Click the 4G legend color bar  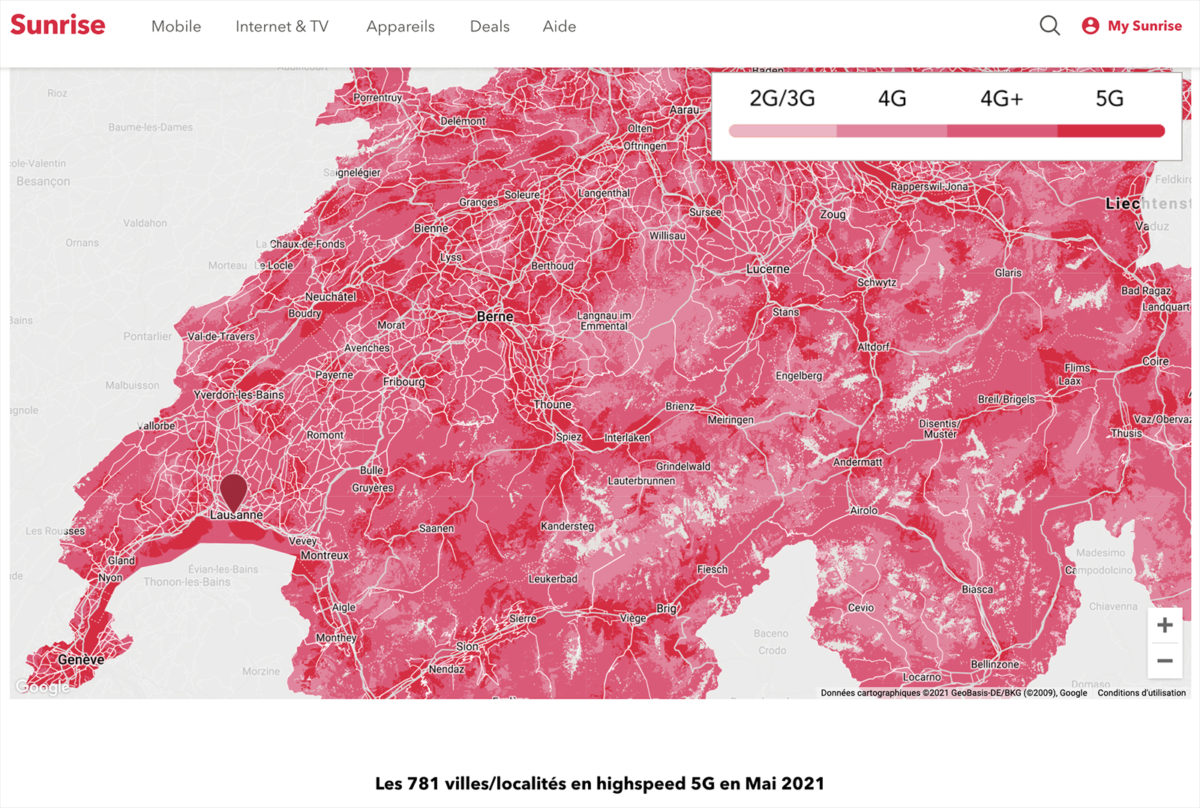[x=892, y=131]
